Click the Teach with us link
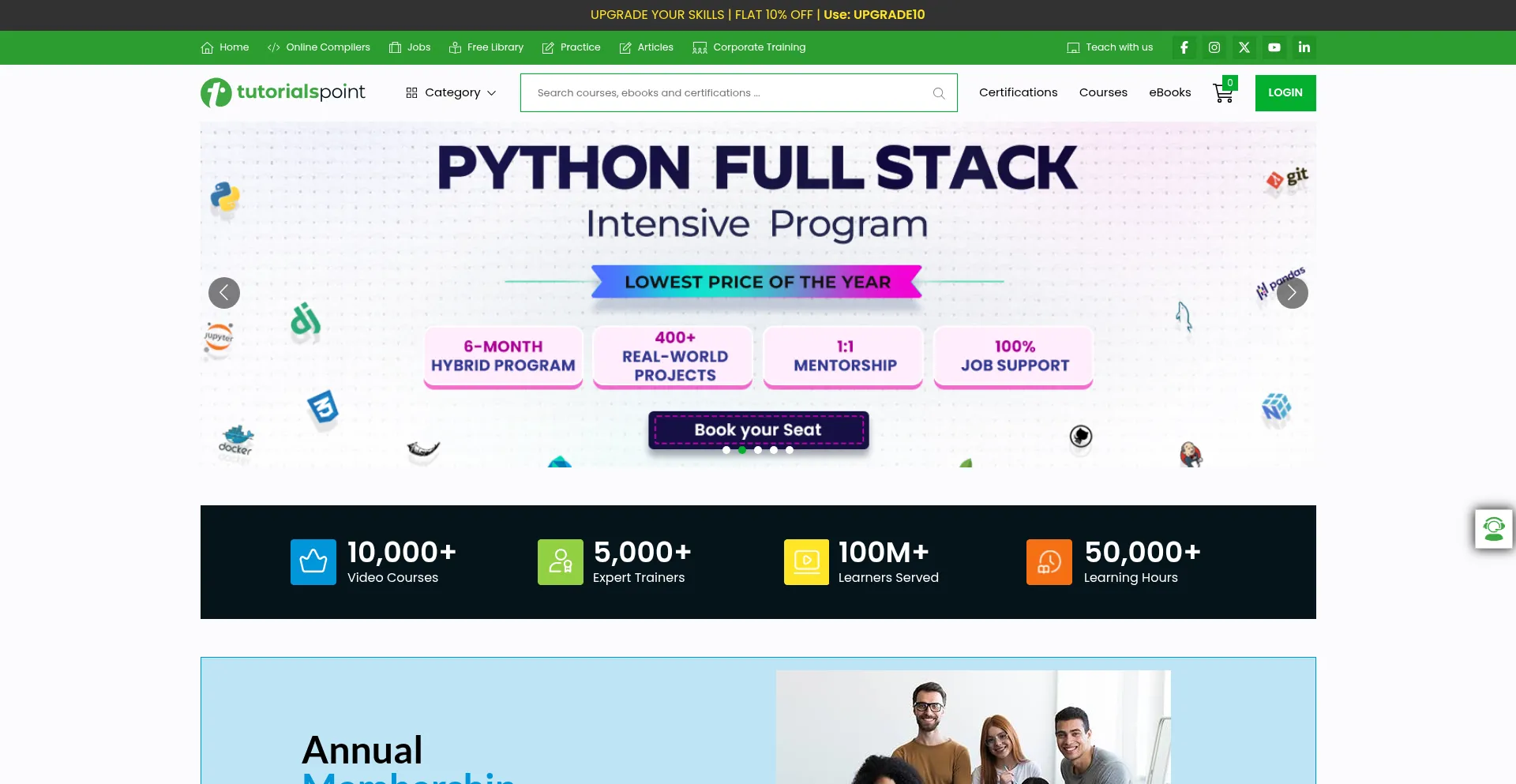This screenshot has width=1516, height=784. 1110,47
